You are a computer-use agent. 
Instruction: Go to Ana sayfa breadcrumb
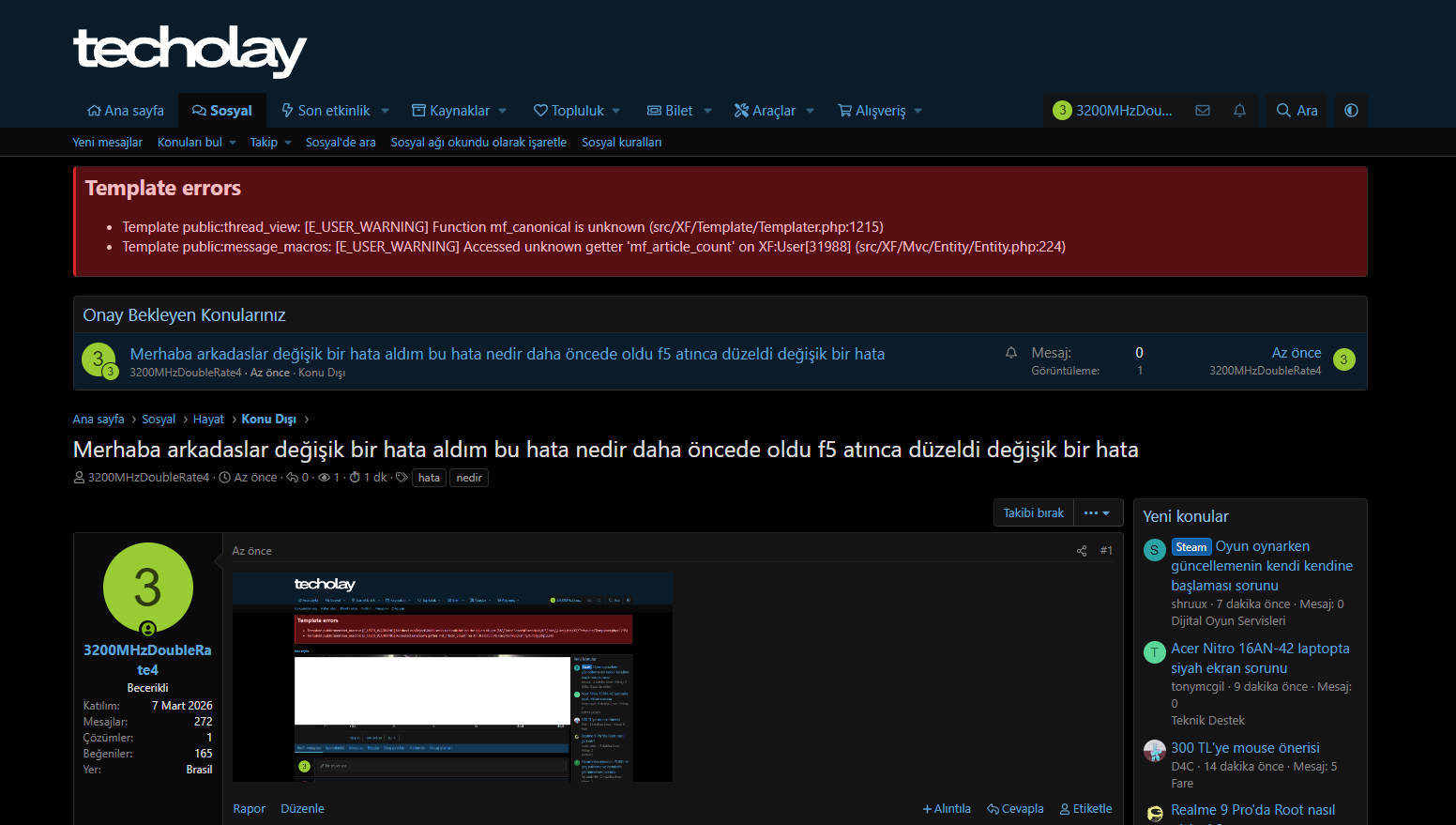click(99, 420)
